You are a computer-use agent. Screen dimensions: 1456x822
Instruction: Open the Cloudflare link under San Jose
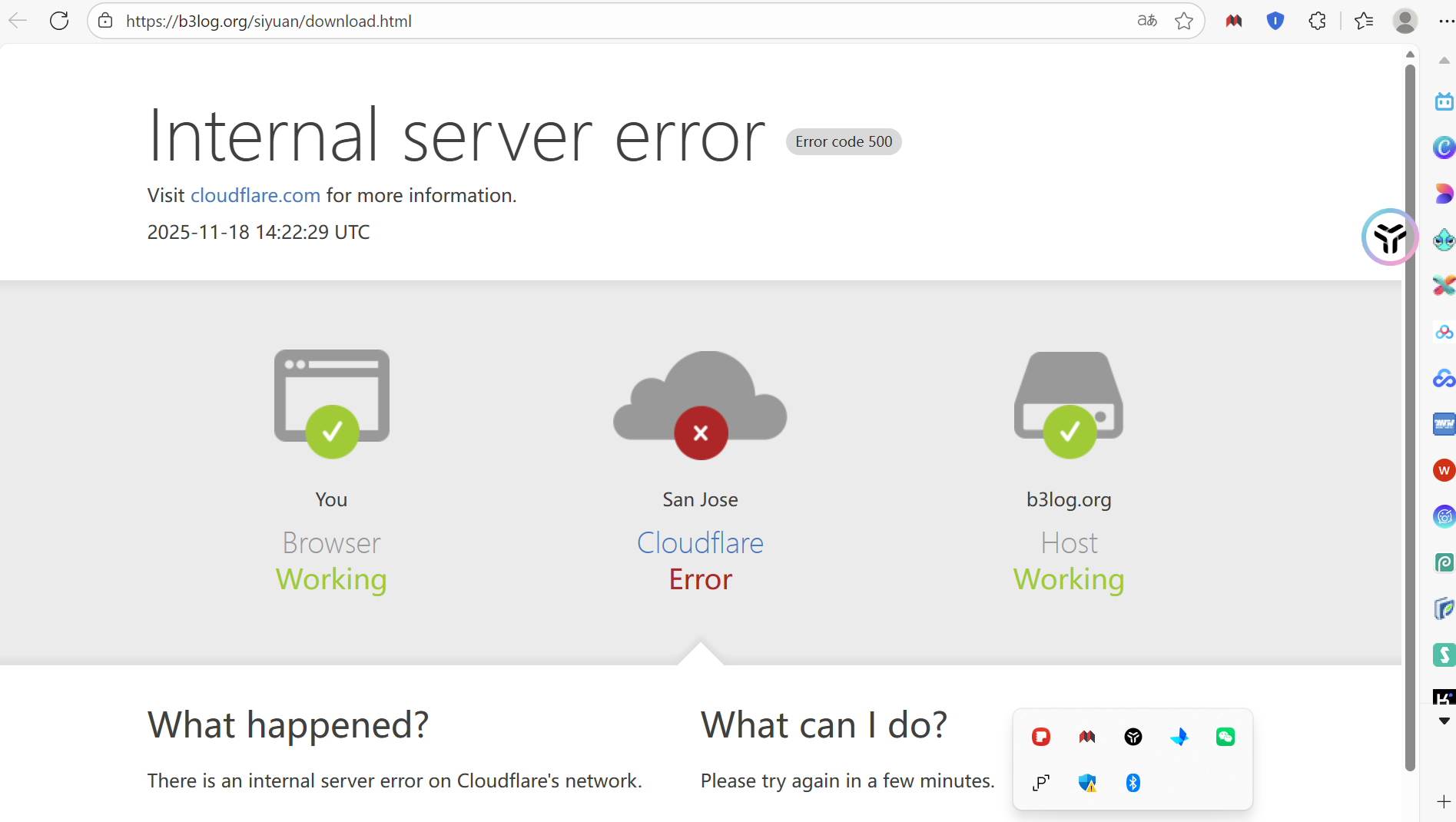point(700,543)
